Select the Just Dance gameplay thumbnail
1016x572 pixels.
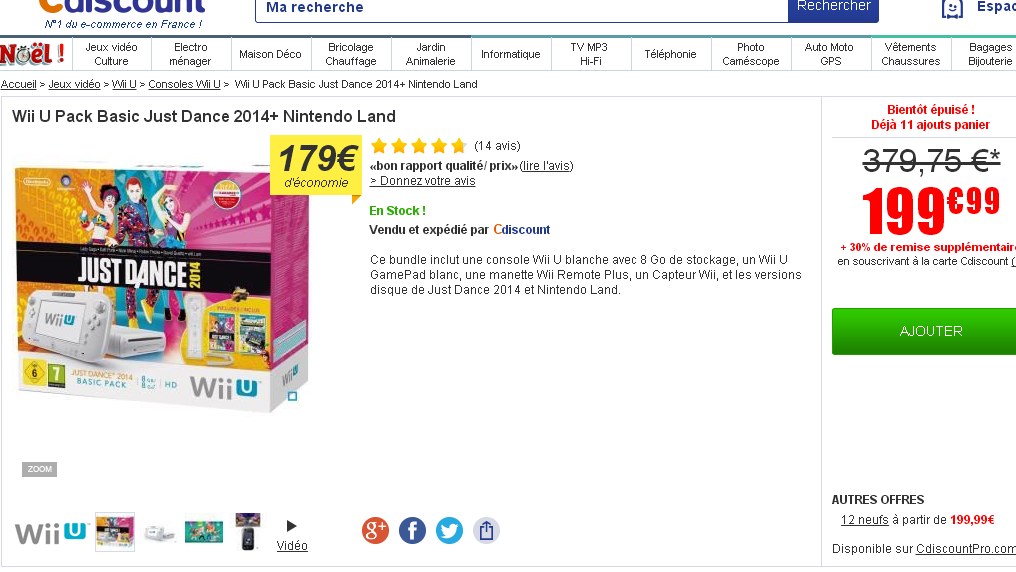click(204, 532)
